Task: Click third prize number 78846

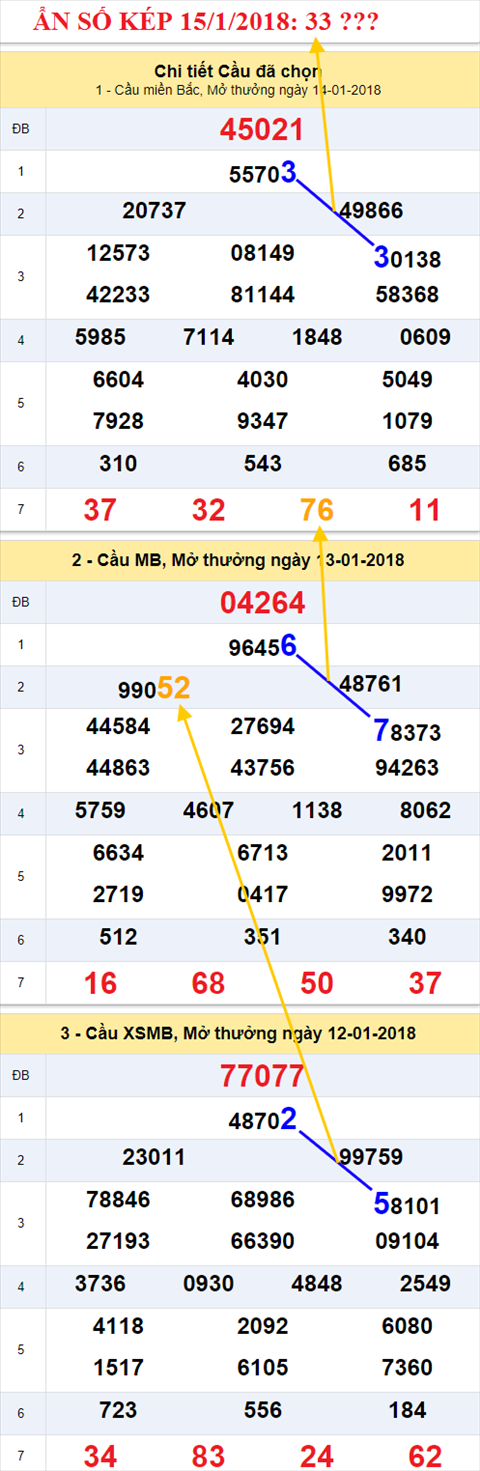Action: (118, 1199)
